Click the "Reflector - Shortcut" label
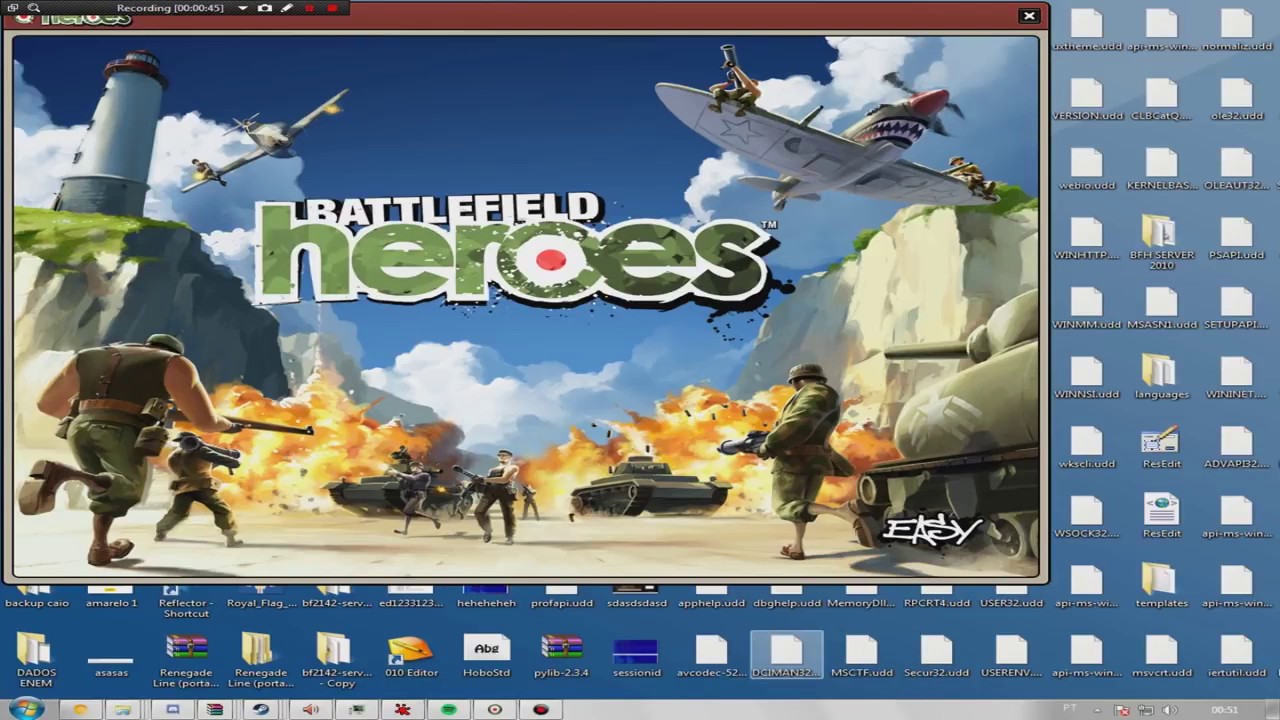 (186, 608)
